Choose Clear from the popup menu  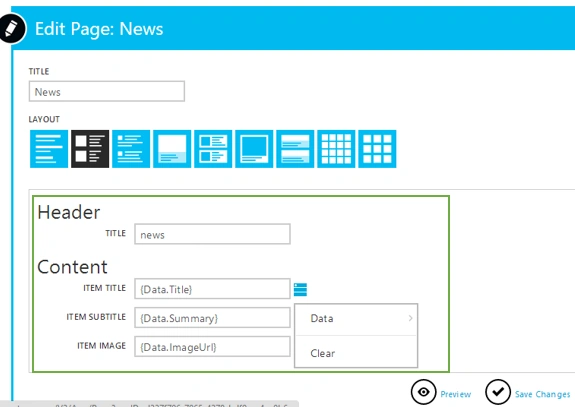(x=356, y=353)
